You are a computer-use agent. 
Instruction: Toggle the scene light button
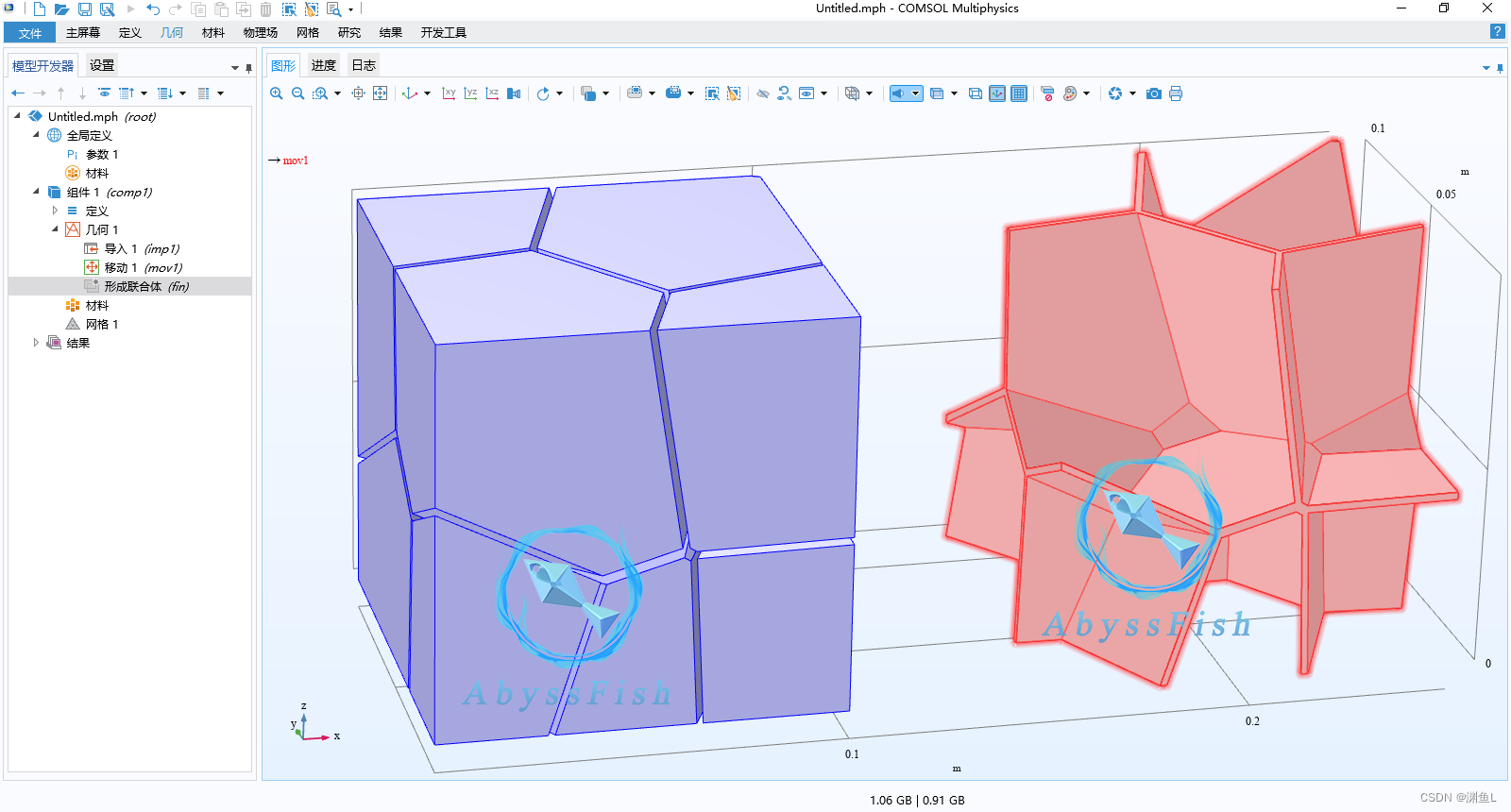pos(899,93)
